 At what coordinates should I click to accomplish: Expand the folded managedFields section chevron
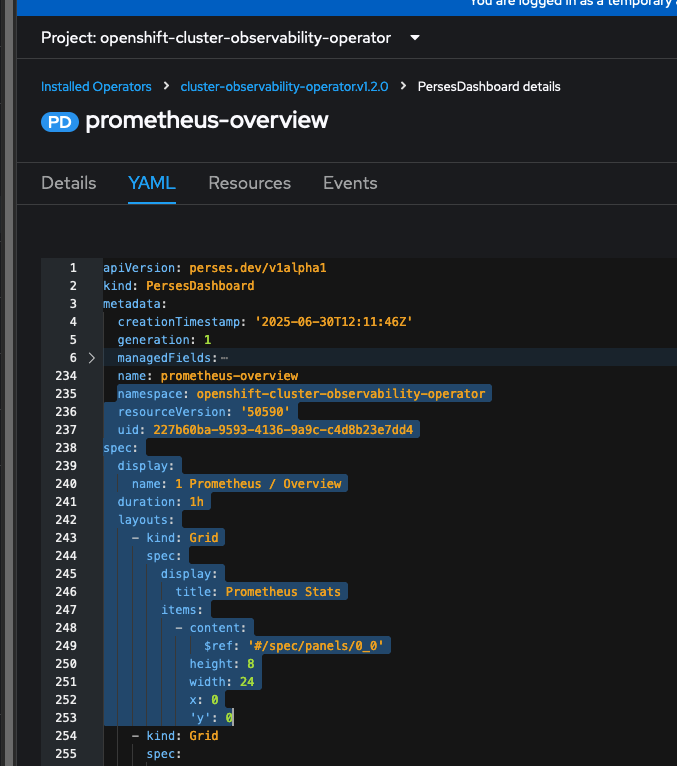91,358
